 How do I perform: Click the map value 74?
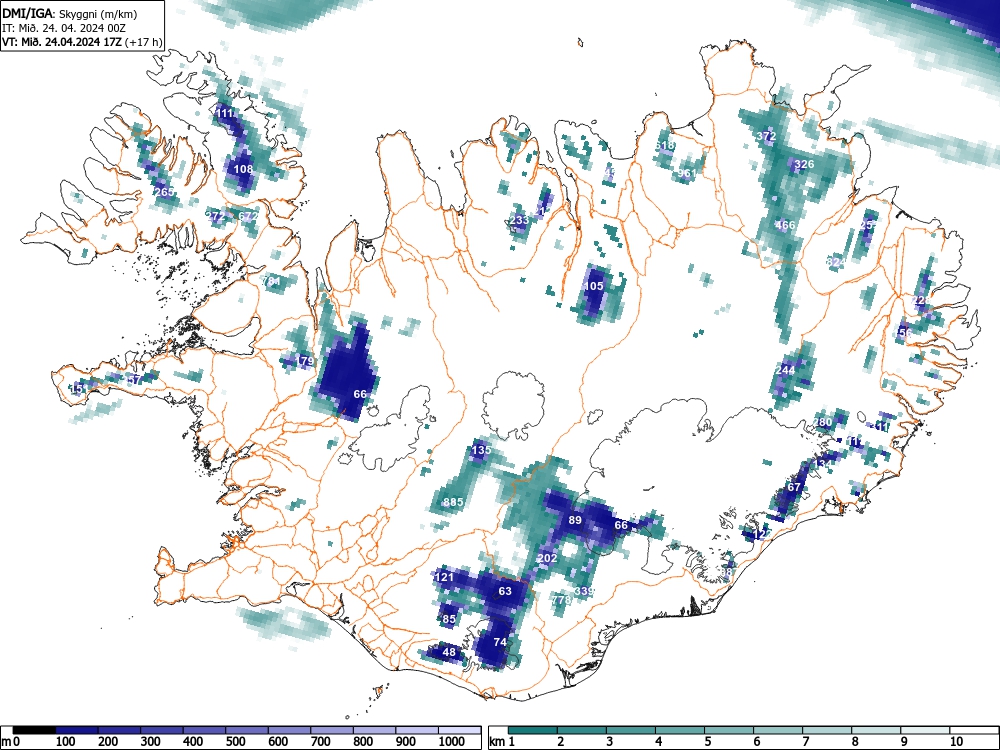coord(500,642)
